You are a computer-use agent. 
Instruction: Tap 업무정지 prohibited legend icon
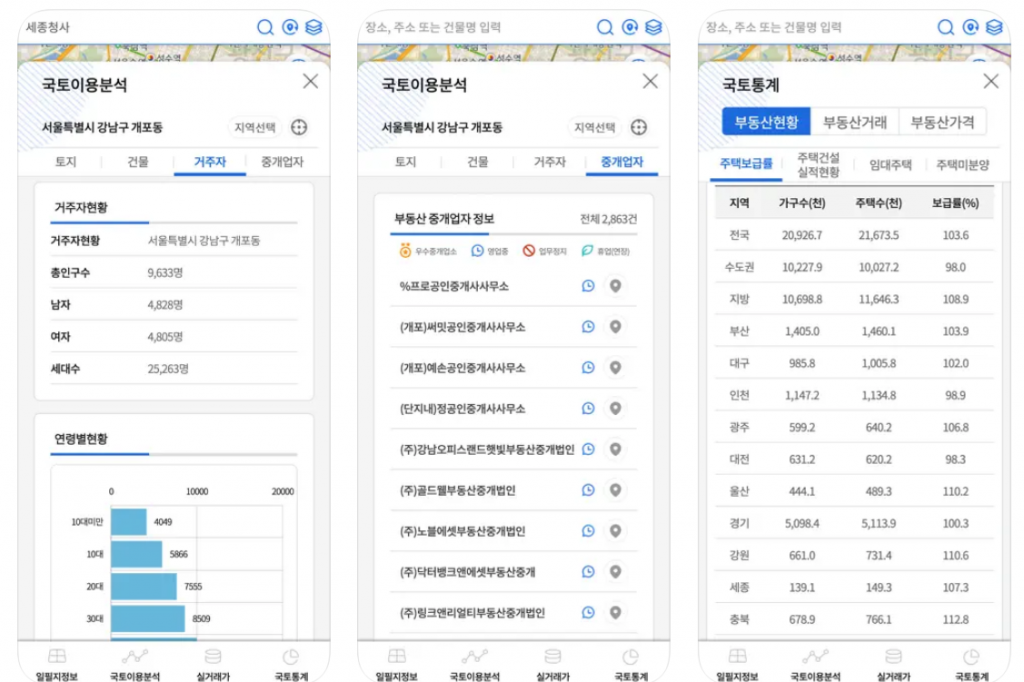529,251
